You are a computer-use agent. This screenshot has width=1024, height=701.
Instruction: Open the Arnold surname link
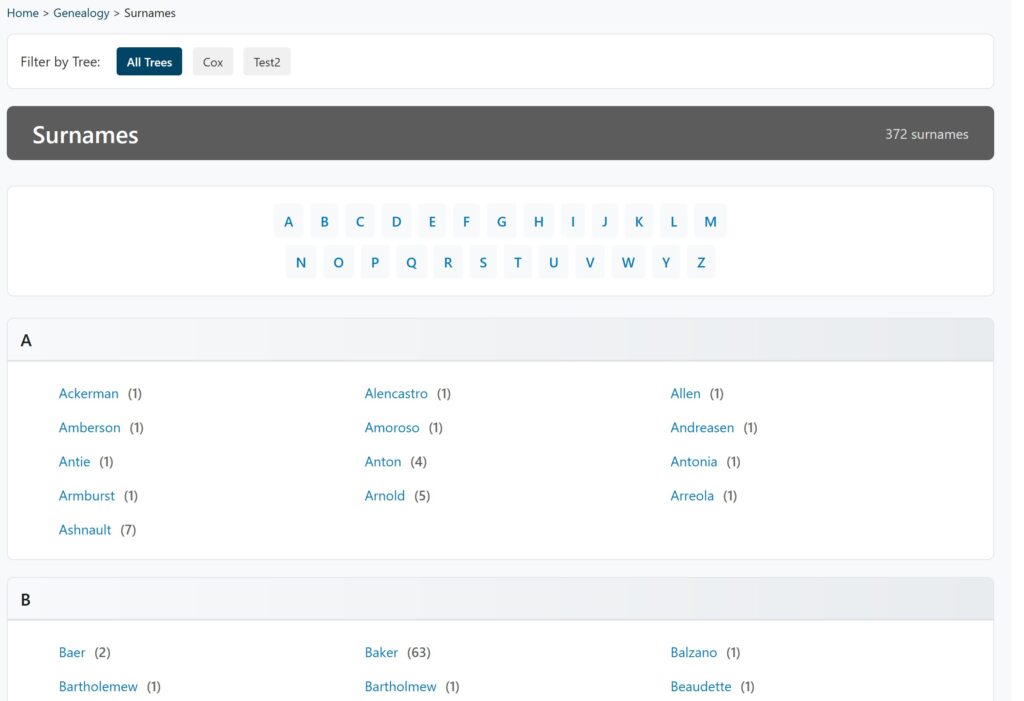(385, 496)
